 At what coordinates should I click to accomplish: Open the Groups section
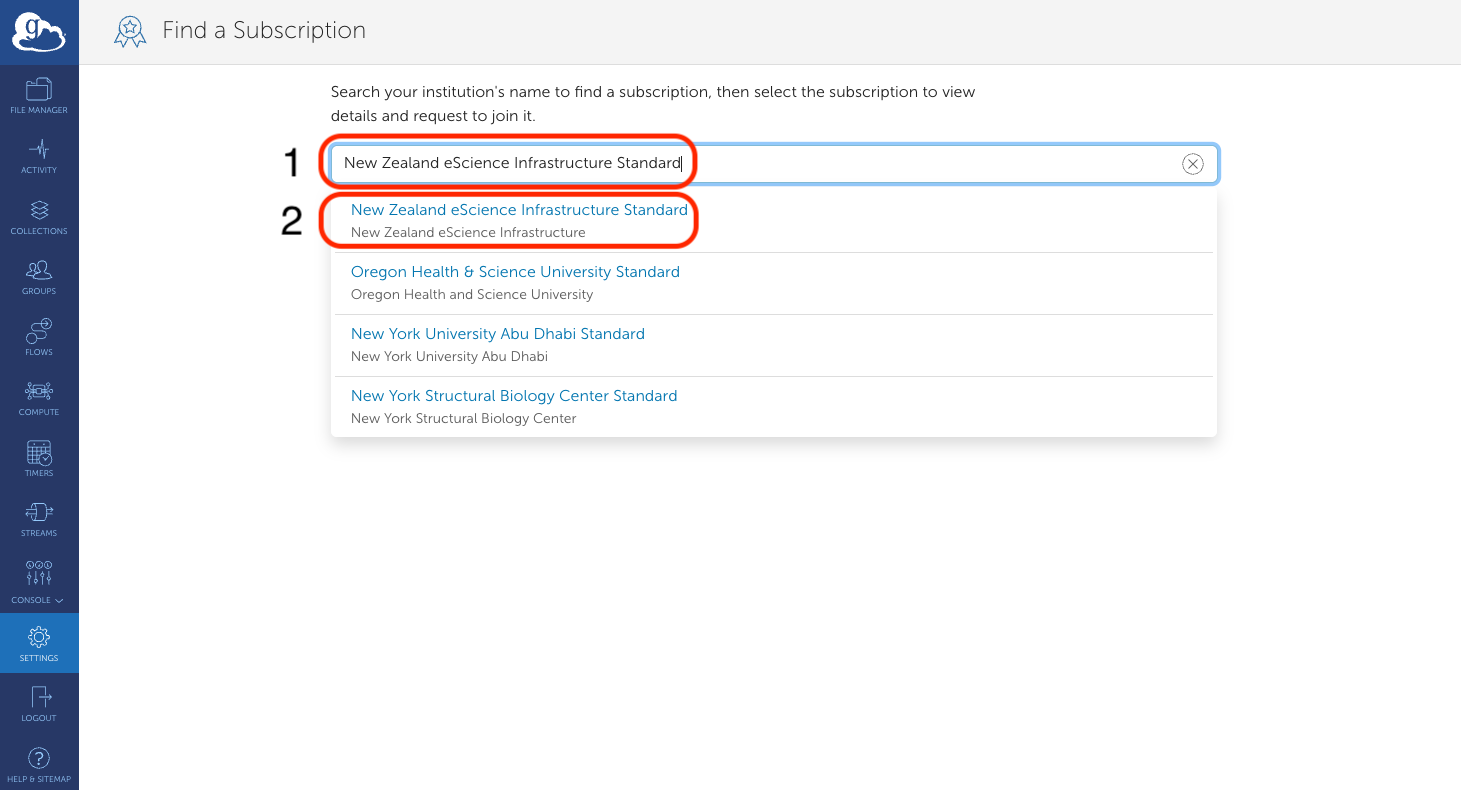[x=39, y=278]
